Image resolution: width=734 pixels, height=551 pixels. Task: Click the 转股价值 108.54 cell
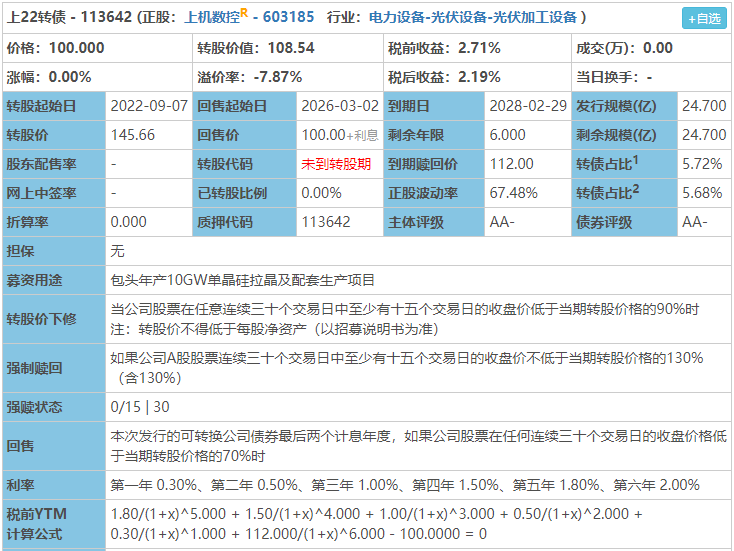coord(288,48)
